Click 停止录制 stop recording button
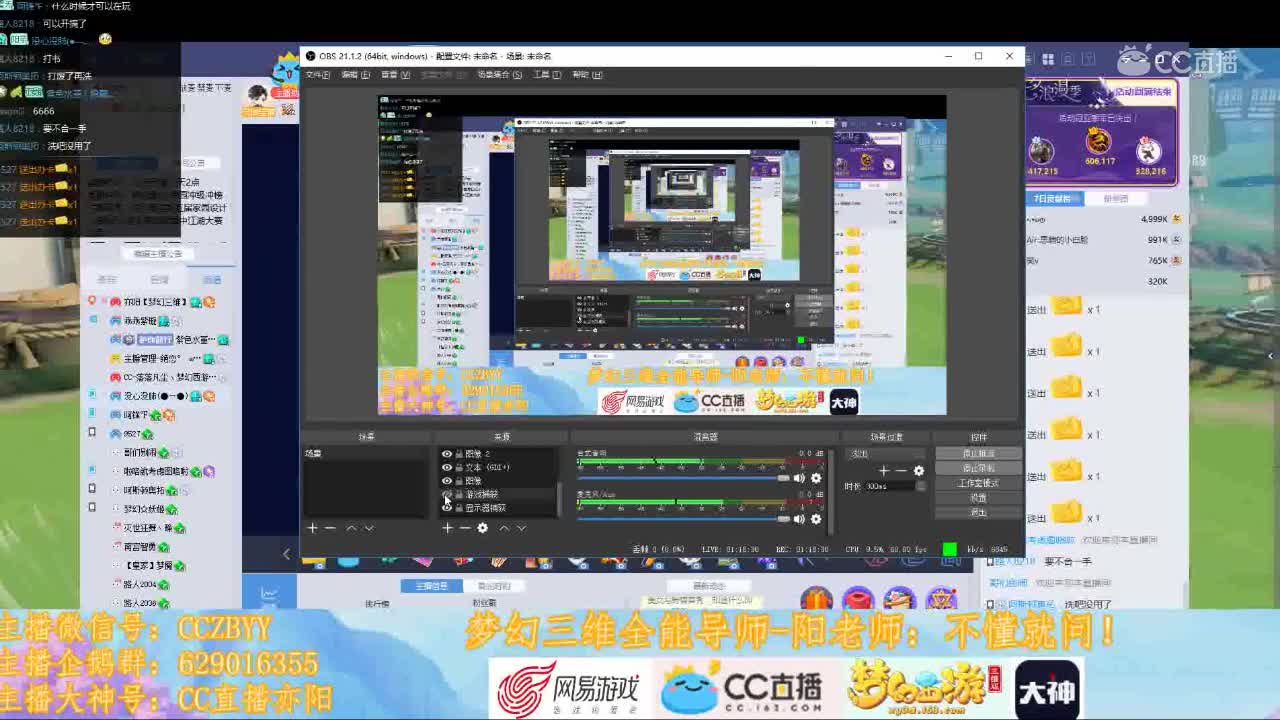Viewport: 1280px width, 720px height. [978, 468]
